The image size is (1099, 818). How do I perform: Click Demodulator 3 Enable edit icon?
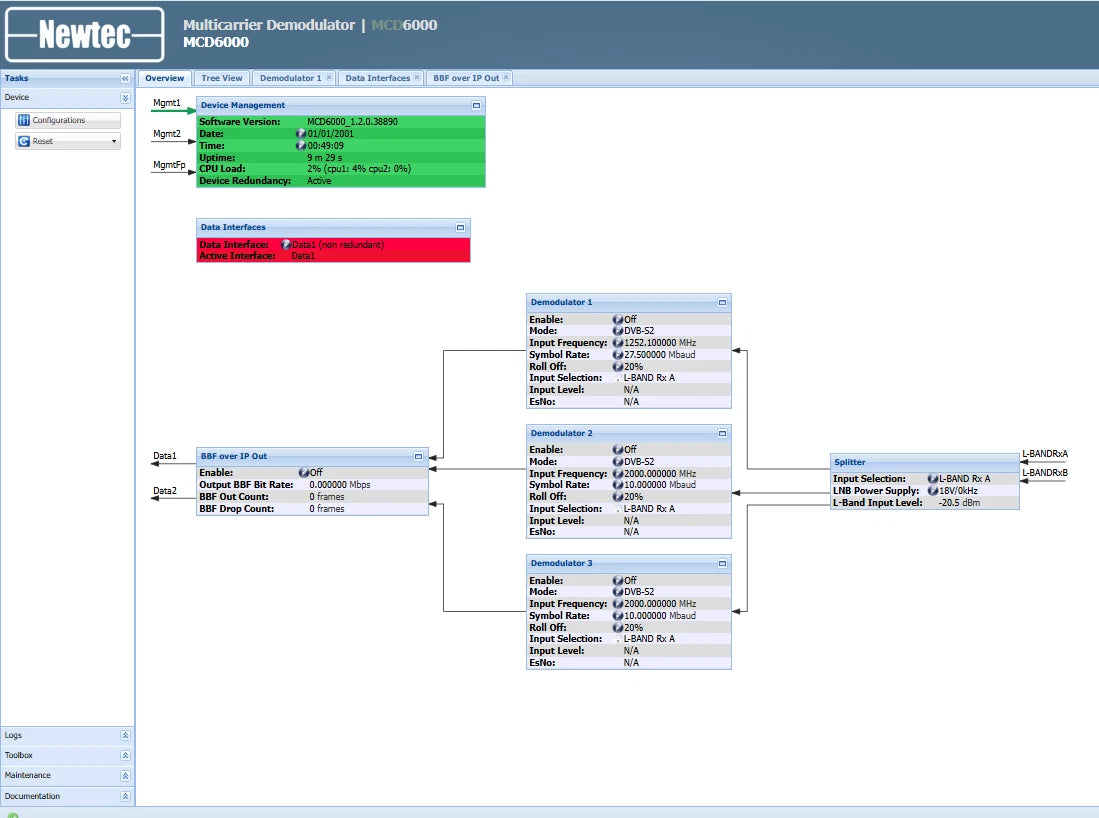tap(618, 580)
